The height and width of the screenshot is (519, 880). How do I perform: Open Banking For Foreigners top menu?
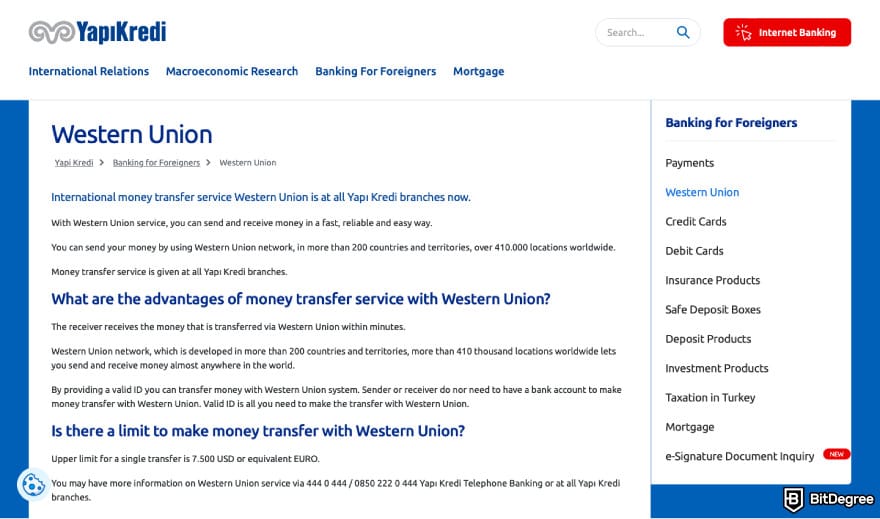(x=375, y=71)
